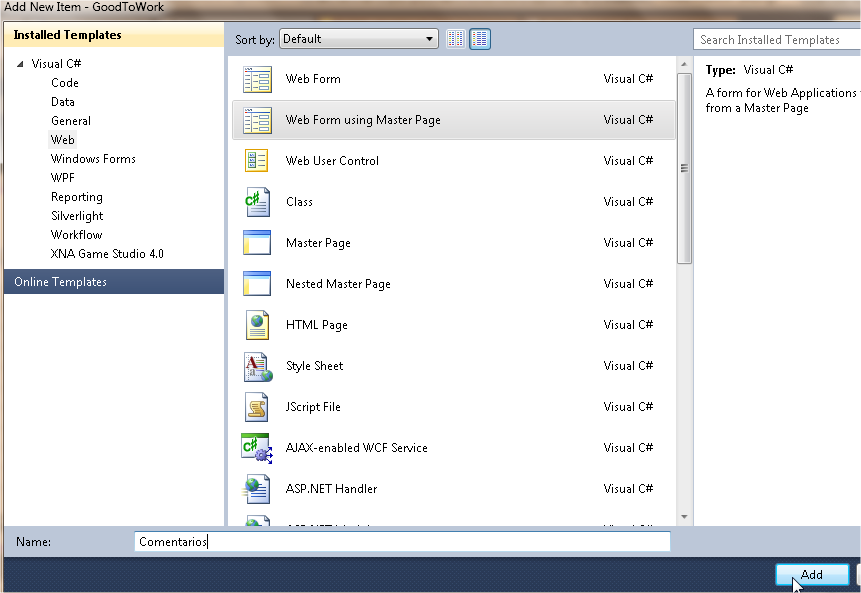This screenshot has height=593, width=861.
Task: Select the Workflow category
Action: click(x=77, y=235)
